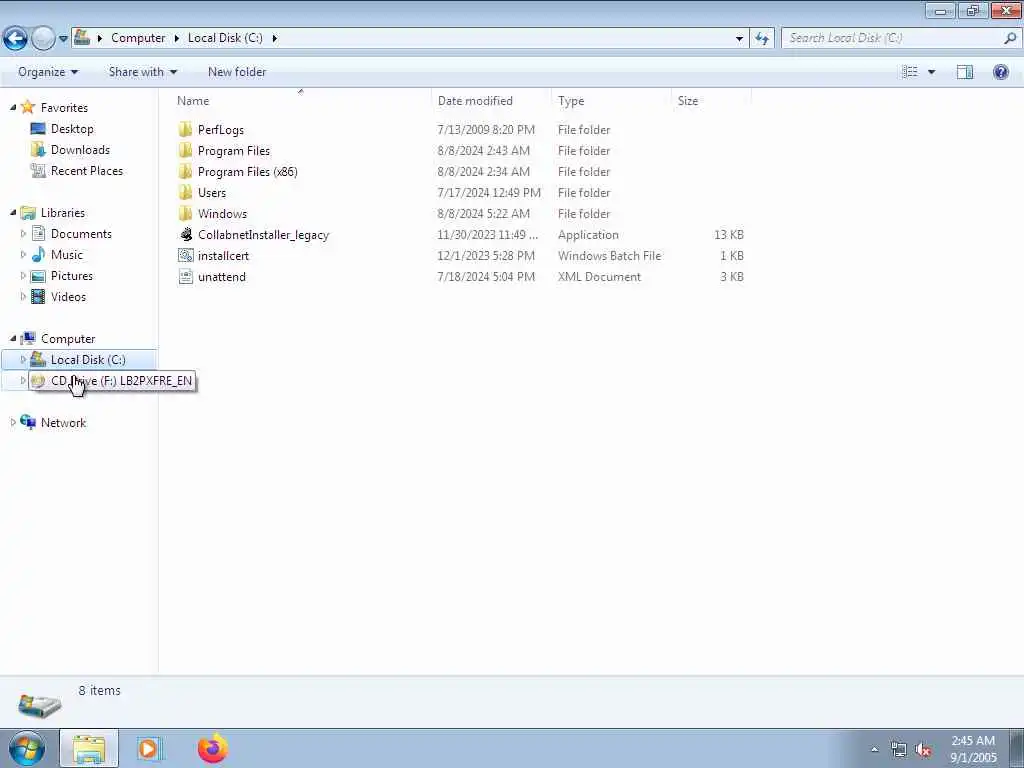This screenshot has height=768, width=1024.
Task: Show hidden tray icons arrow
Action: point(874,749)
